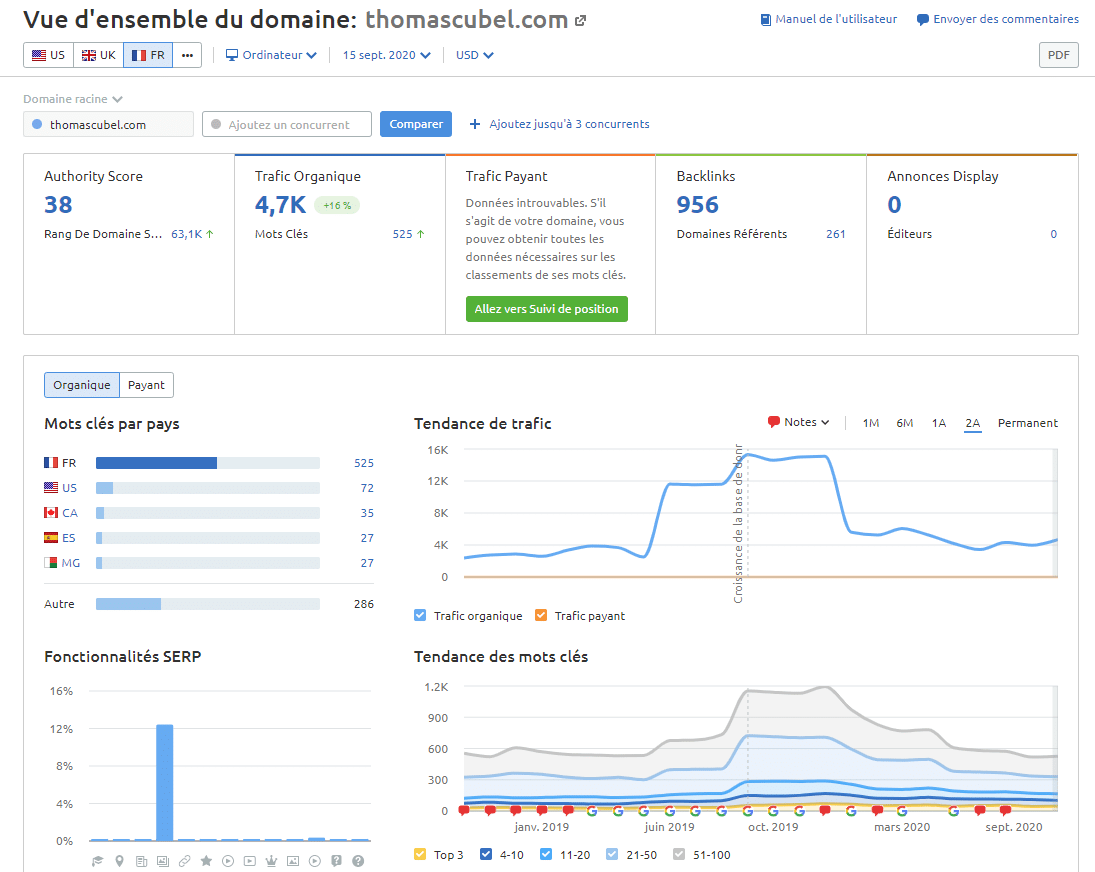
Task: Click the chain link SERP feature icon
Action: coord(184,861)
